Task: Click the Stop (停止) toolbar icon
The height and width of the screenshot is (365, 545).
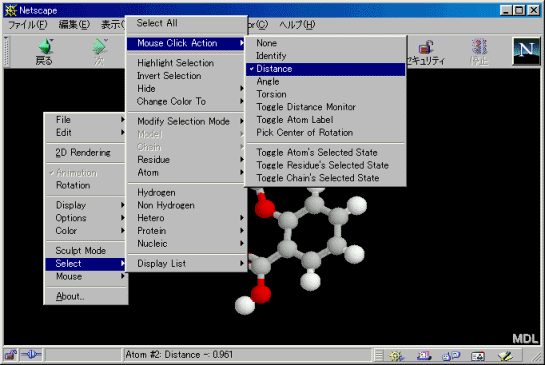Action: [479, 52]
